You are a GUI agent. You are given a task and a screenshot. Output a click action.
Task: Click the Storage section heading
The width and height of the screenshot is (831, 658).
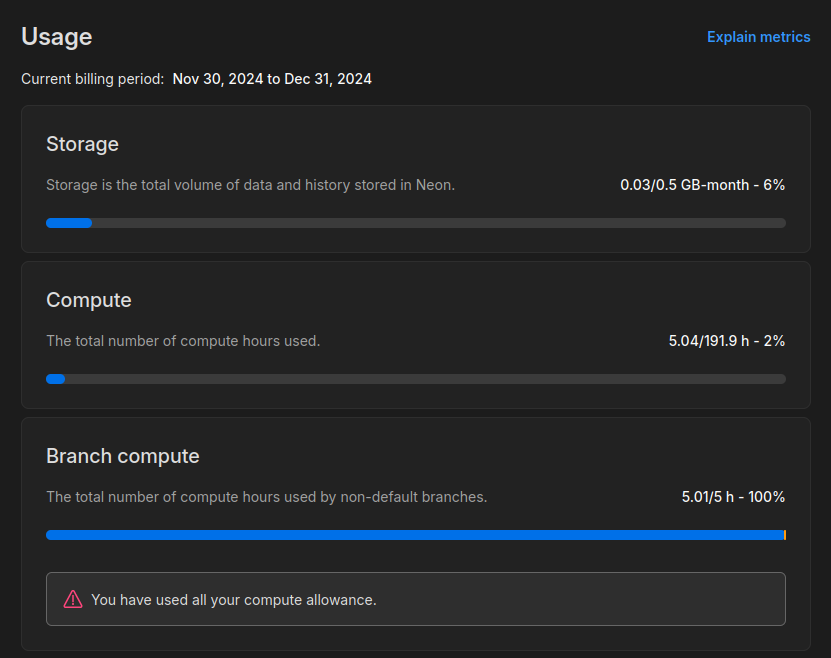pos(82,144)
